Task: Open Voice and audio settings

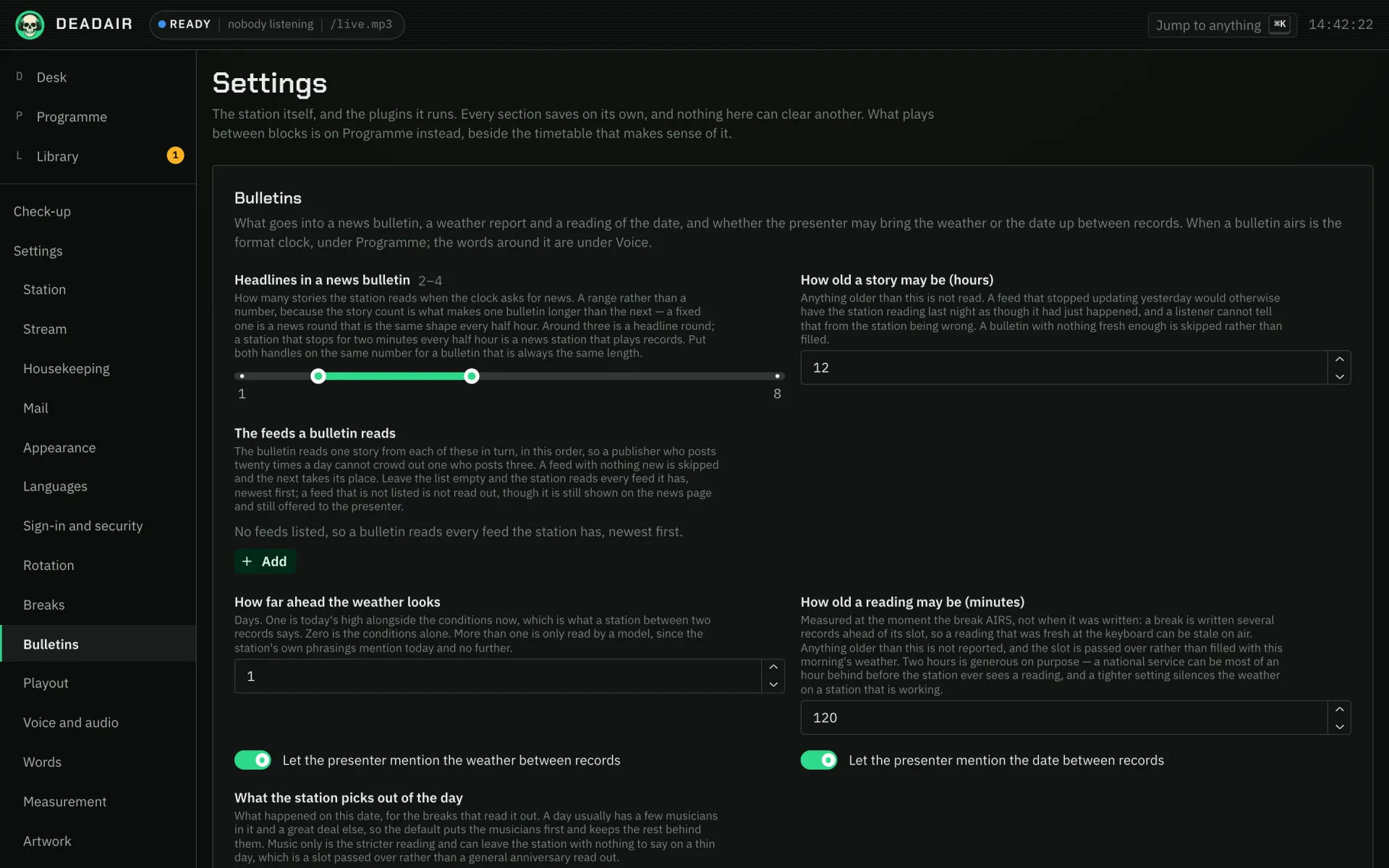Action: [98, 723]
